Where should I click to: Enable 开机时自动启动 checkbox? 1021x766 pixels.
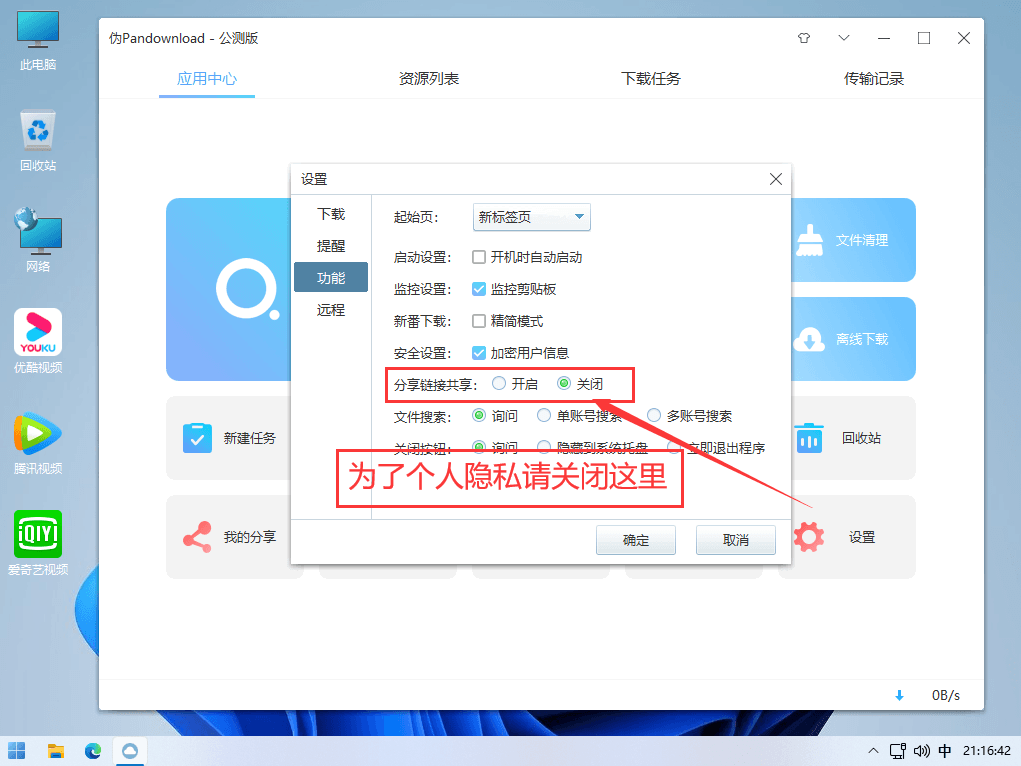(x=479, y=257)
